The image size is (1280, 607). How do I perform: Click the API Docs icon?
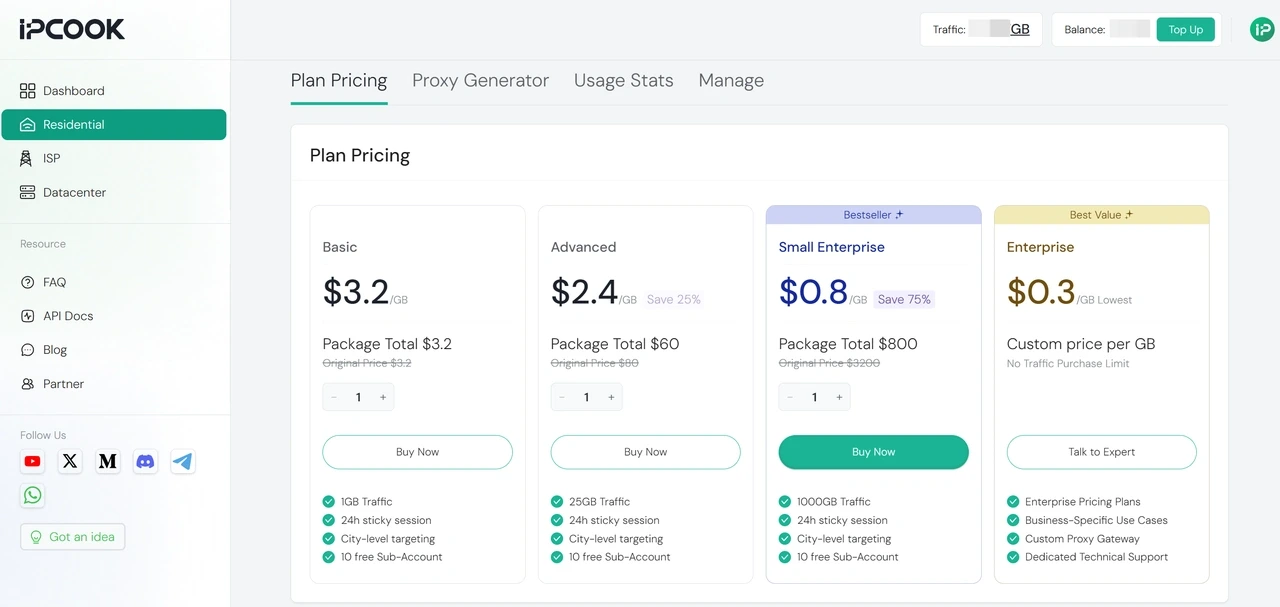[x=28, y=316]
